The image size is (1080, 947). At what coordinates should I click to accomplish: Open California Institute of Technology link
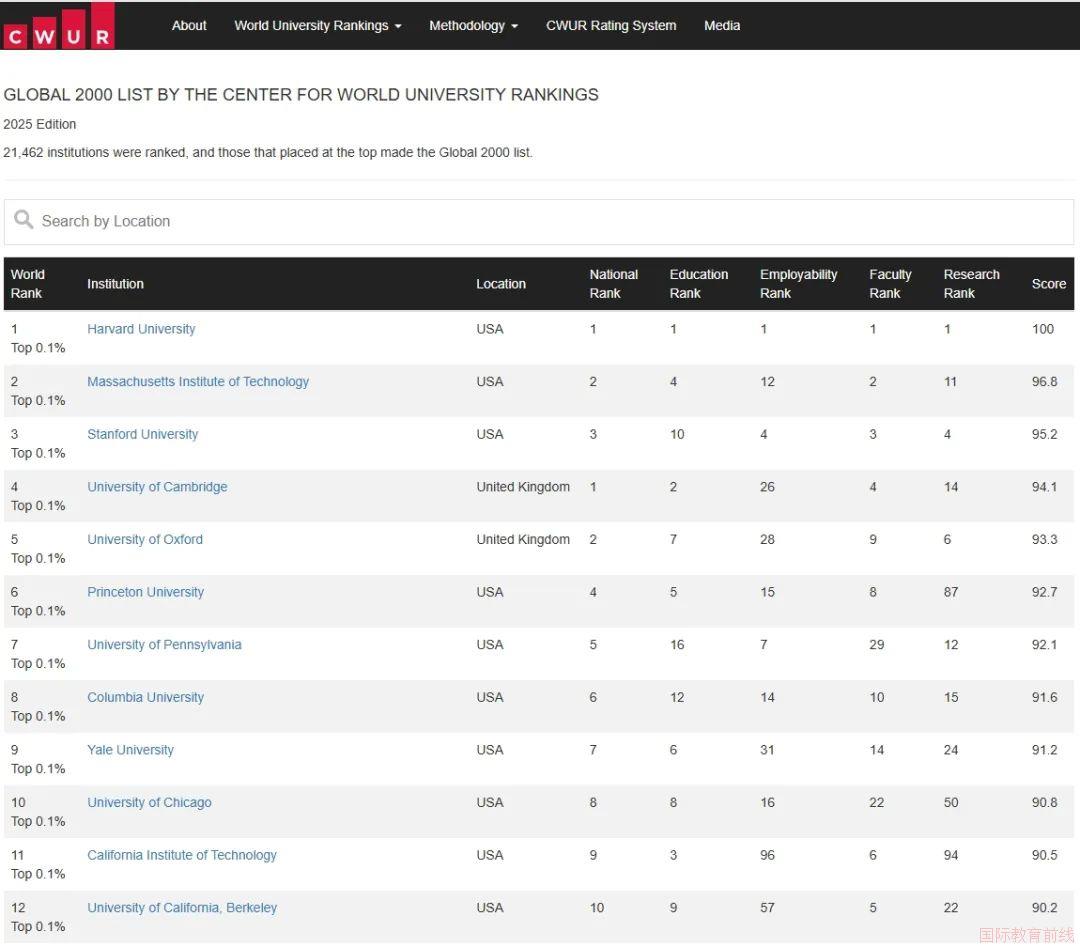182,855
